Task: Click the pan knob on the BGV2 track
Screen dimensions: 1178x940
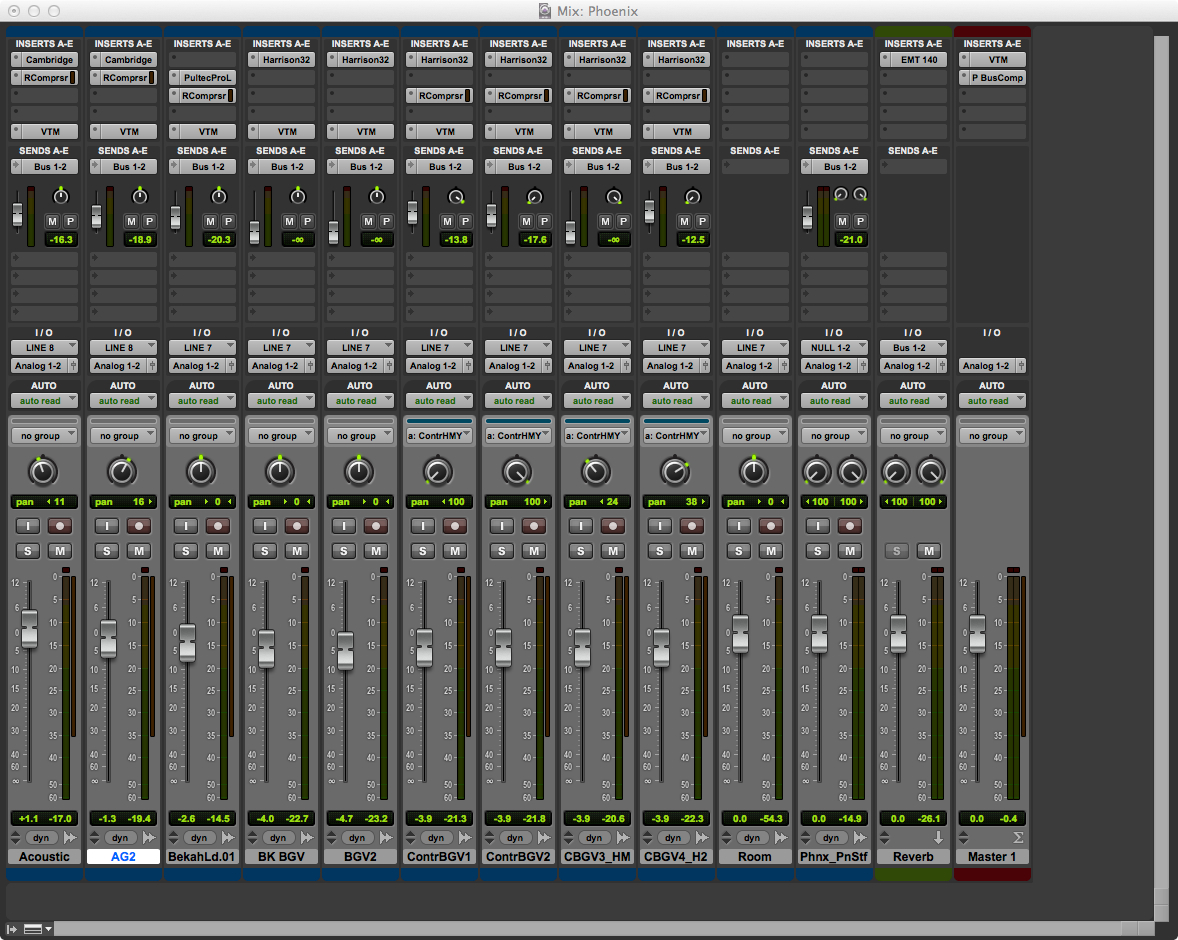Action: [x=359, y=471]
